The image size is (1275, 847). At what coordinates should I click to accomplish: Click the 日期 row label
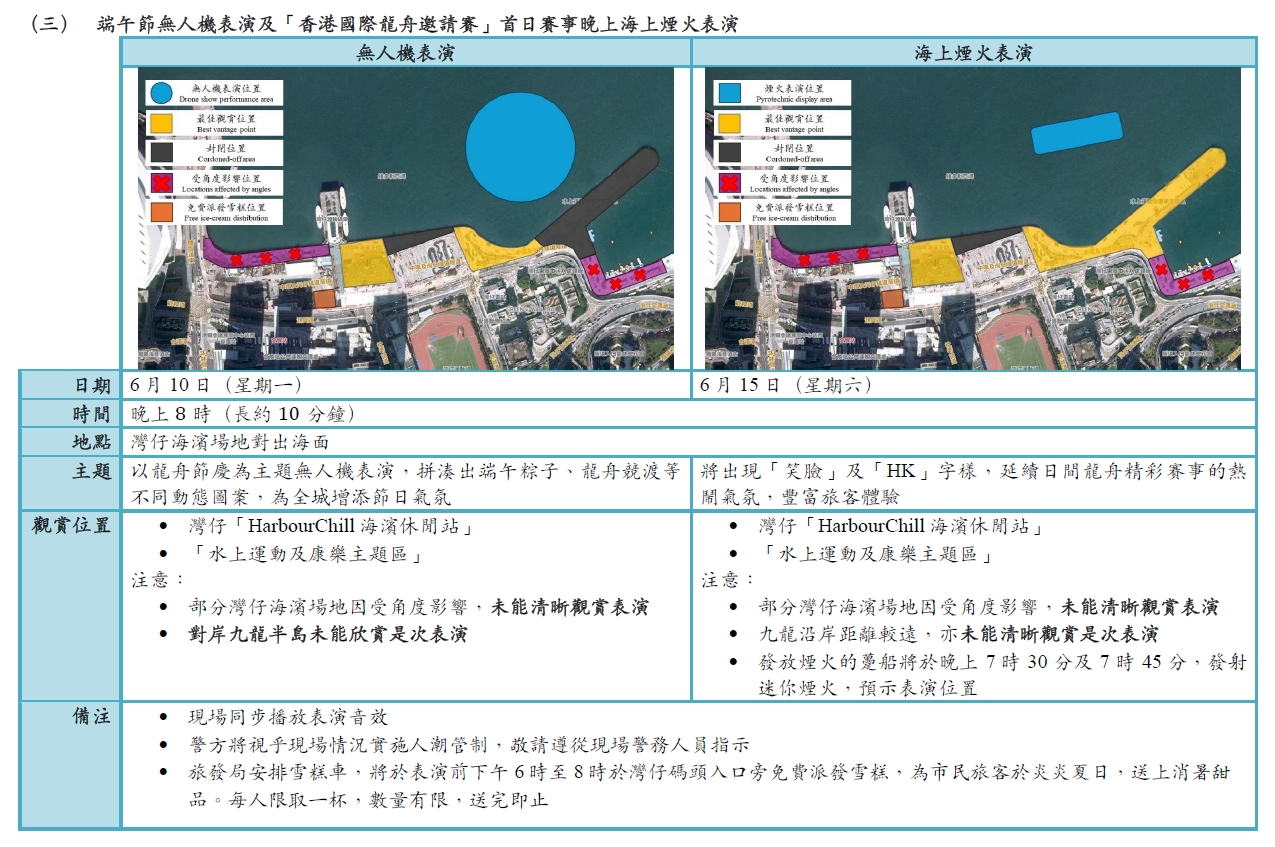pyautogui.click(x=92, y=385)
